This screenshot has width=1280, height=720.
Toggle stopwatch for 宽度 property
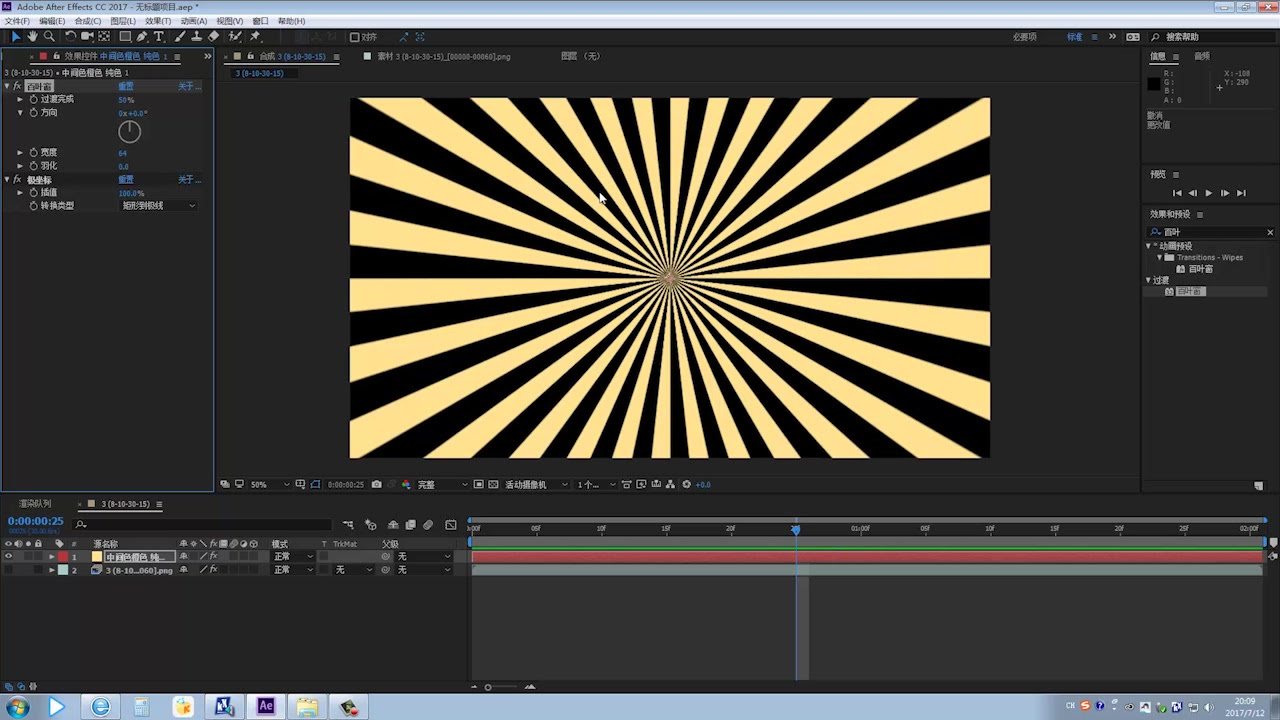33,152
